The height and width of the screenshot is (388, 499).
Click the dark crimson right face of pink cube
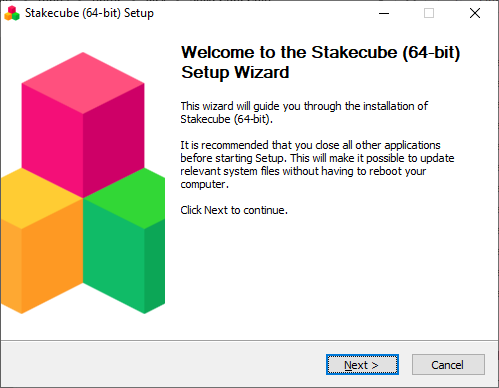coord(114,140)
